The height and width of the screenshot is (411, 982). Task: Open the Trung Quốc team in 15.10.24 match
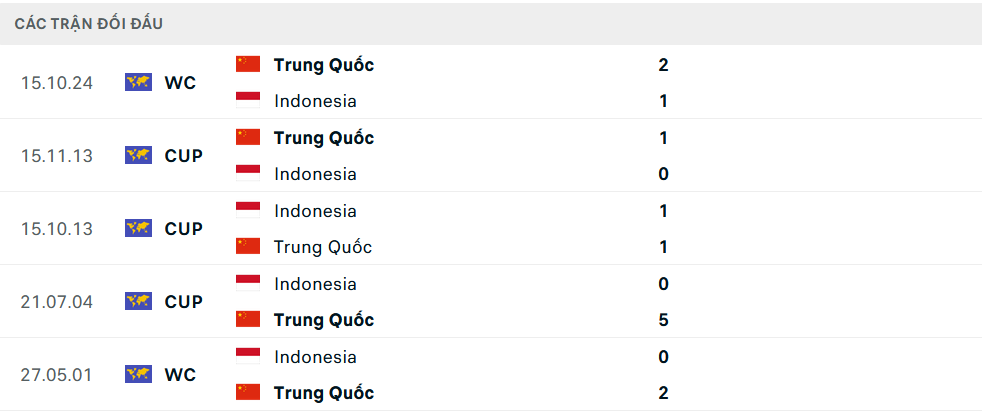[324, 65]
